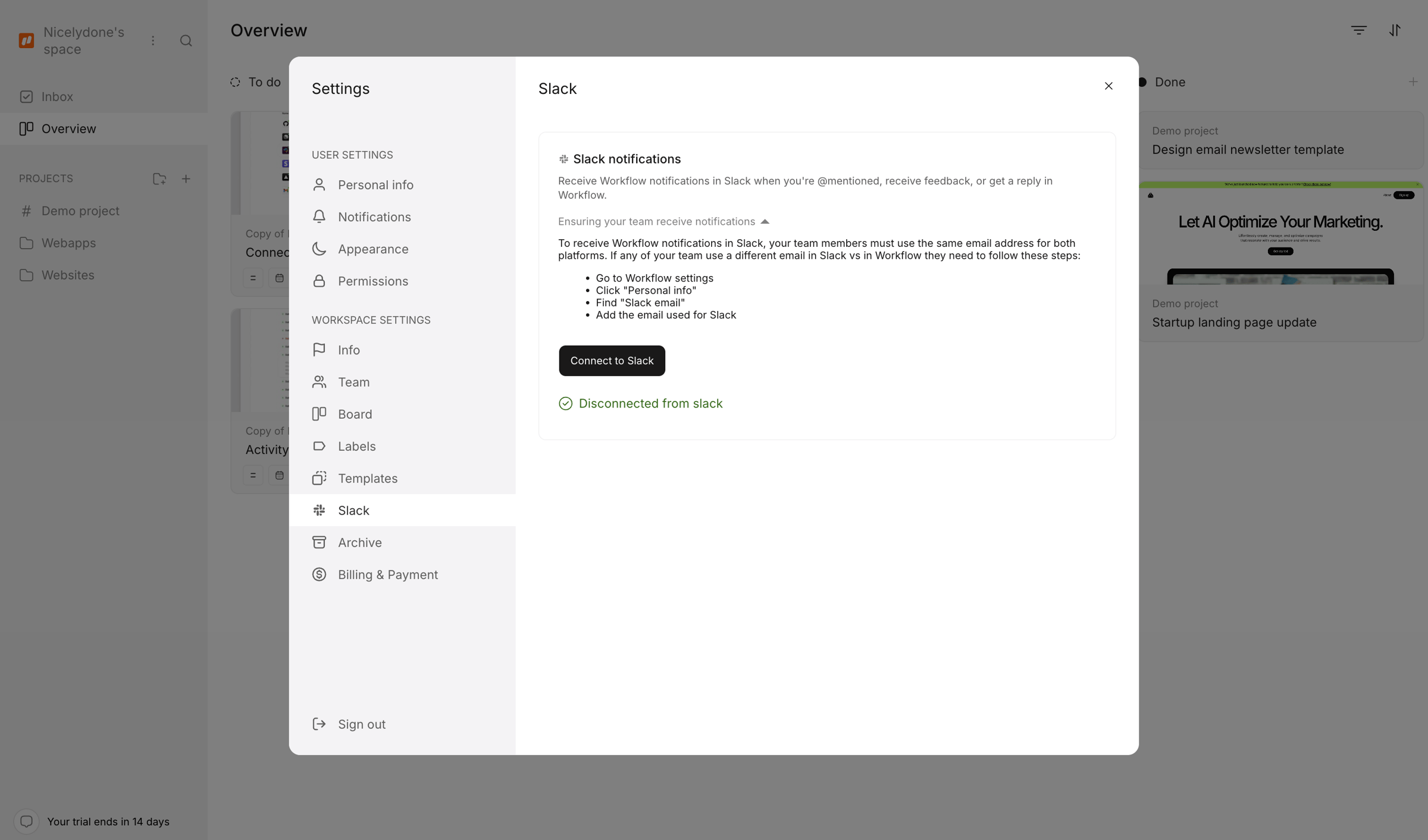1428x840 pixels.
Task: Open workspace Info settings
Action: click(x=402, y=350)
